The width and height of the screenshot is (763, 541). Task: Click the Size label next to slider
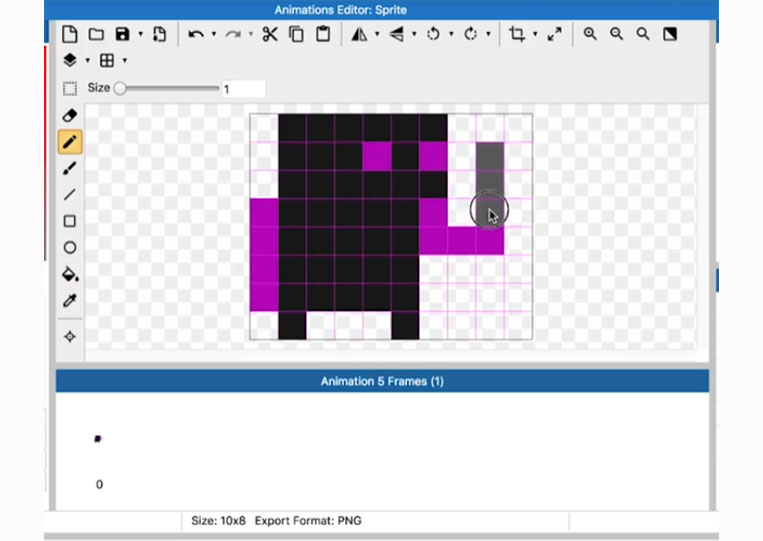click(99, 88)
